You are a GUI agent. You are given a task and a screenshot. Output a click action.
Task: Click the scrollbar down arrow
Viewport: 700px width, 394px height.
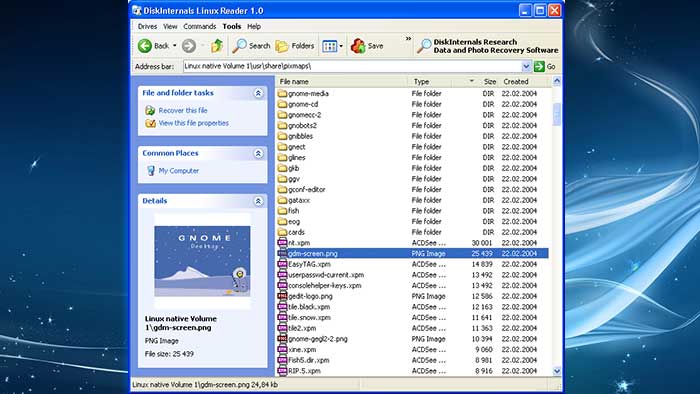[x=557, y=371]
